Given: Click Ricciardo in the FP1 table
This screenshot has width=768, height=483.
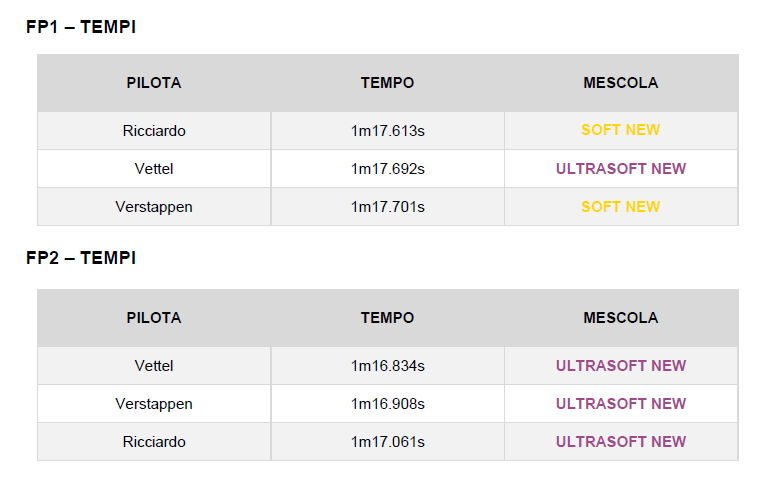Looking at the screenshot, I should (154, 130).
